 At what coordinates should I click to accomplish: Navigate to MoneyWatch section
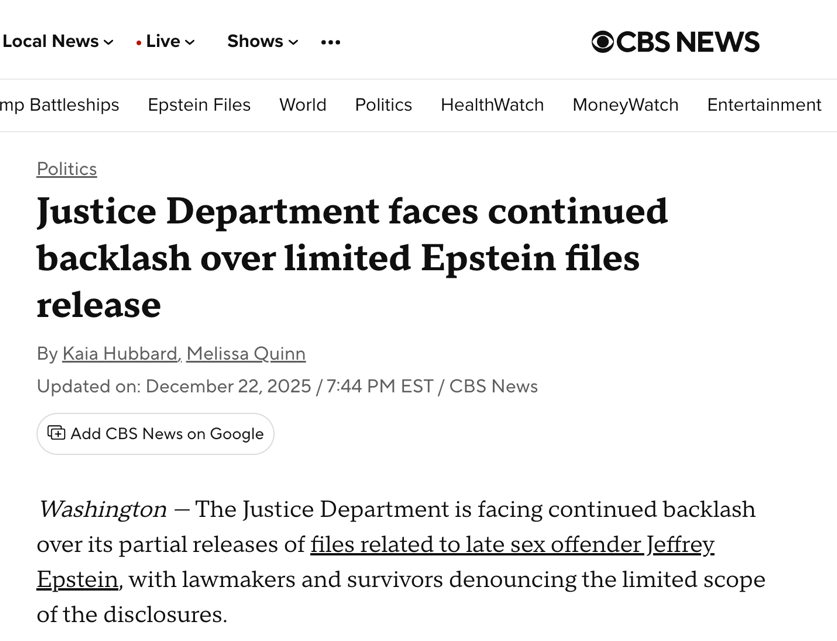(625, 105)
